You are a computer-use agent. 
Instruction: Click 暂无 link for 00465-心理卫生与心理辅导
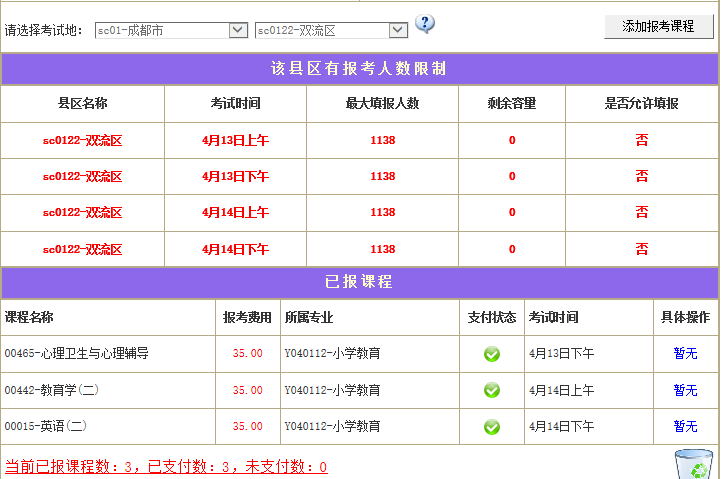pos(685,354)
